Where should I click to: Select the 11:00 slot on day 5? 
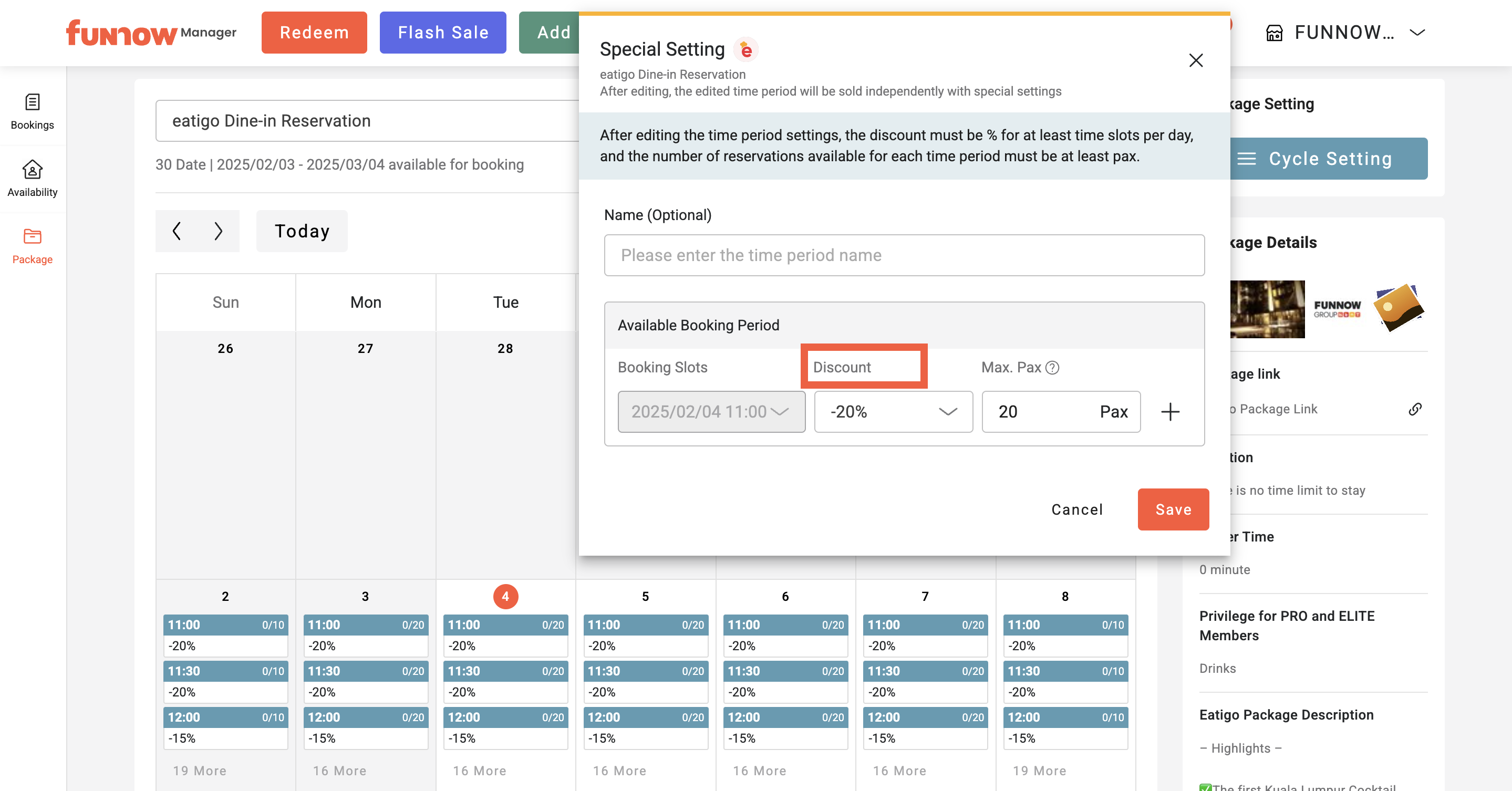click(646, 636)
